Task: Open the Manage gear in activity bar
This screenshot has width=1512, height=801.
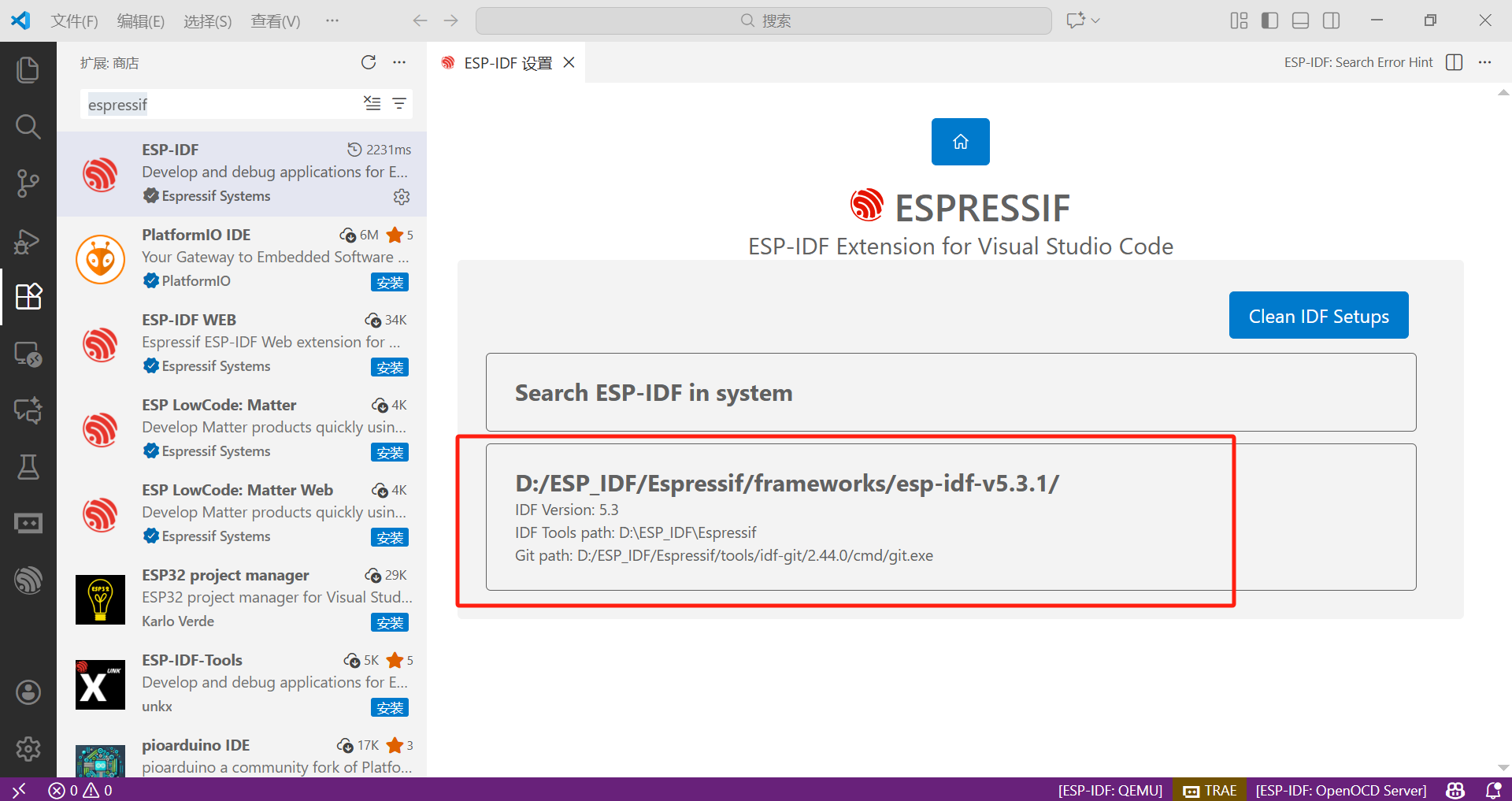Action: [x=28, y=749]
